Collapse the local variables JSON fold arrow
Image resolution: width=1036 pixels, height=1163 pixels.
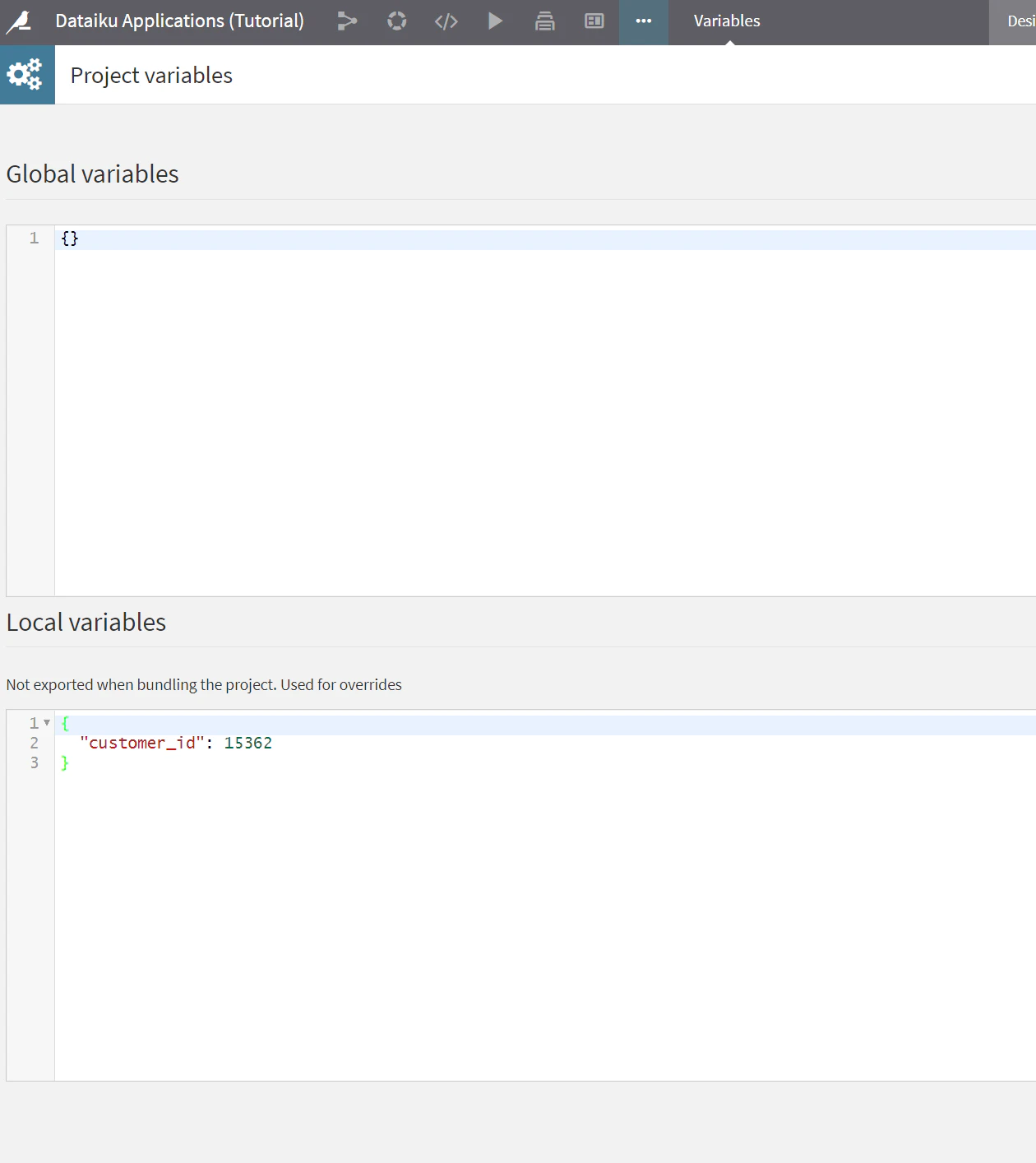(47, 723)
